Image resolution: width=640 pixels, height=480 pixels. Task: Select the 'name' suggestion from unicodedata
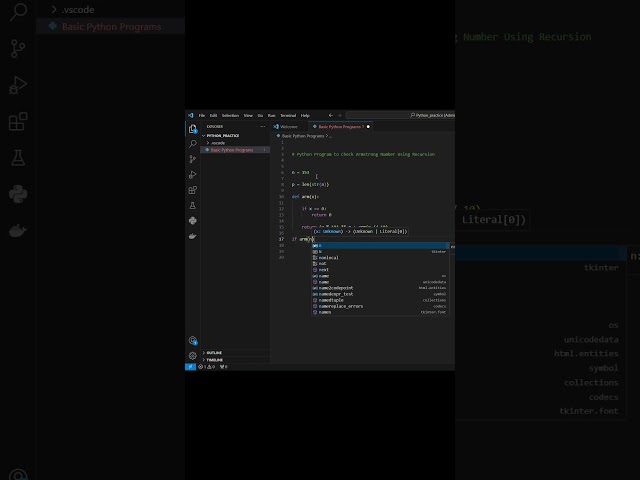[380, 282]
